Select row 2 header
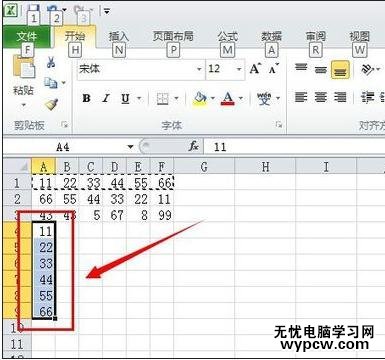 tap(17, 199)
